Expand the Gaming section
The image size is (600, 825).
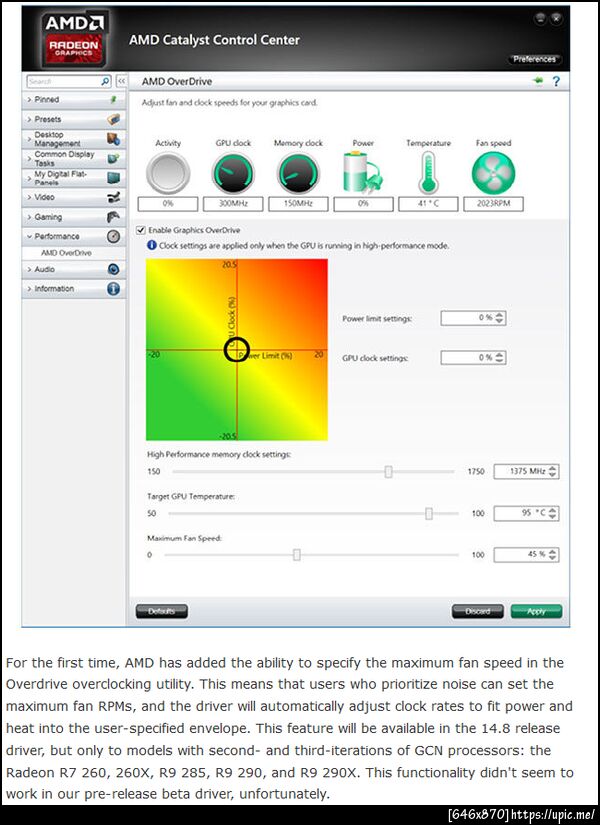tap(74, 217)
